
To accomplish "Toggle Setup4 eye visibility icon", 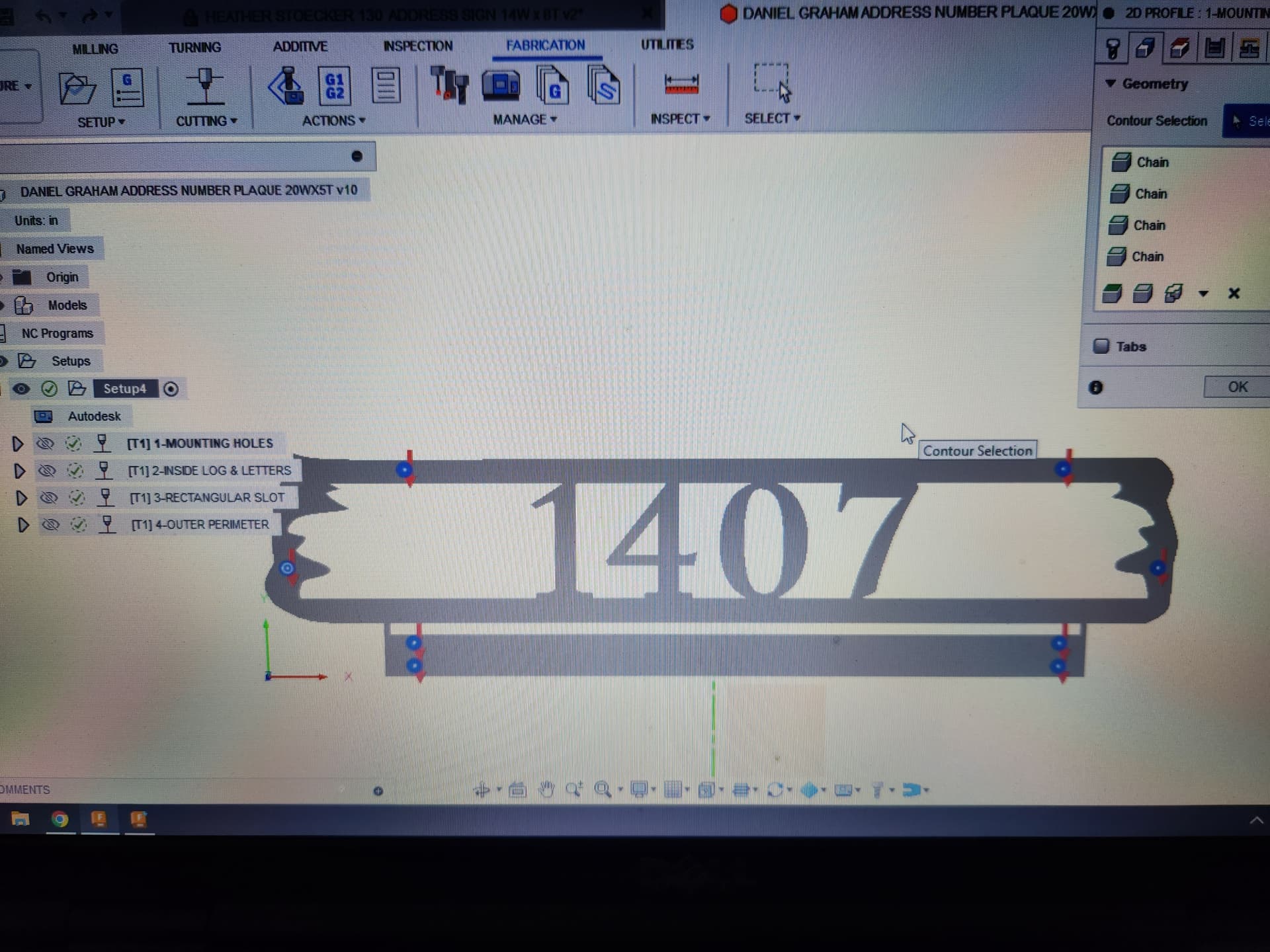I will [x=21, y=389].
